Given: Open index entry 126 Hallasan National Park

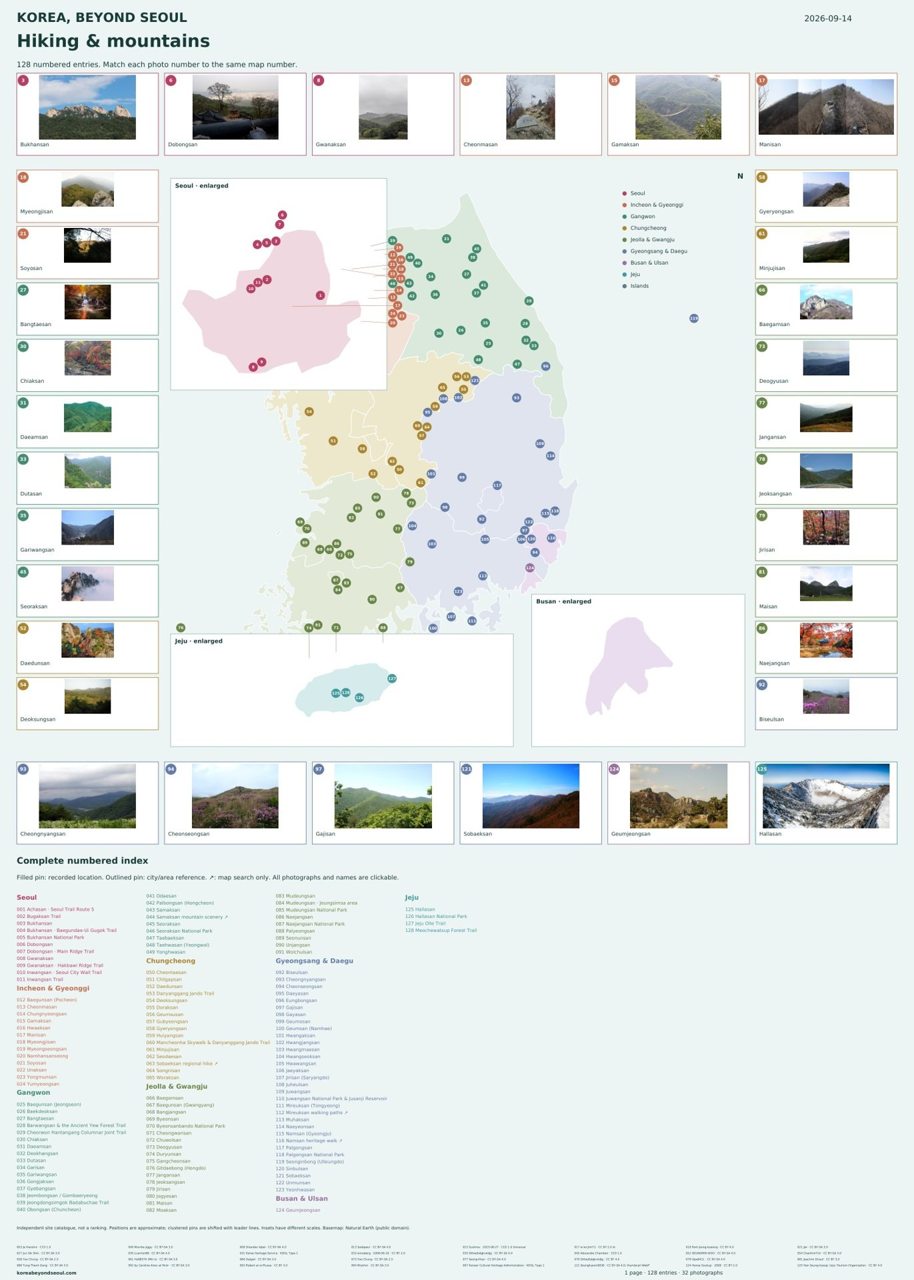Looking at the screenshot, I should tap(435, 916).
